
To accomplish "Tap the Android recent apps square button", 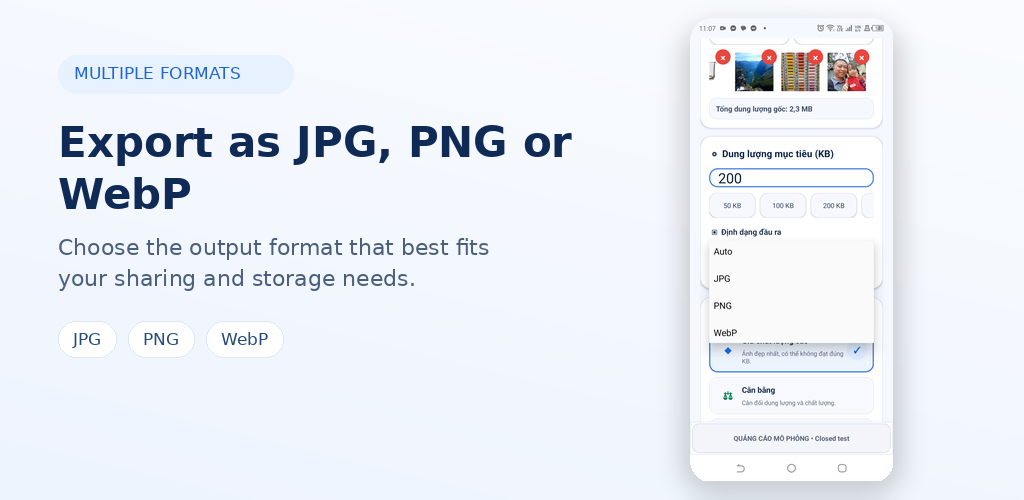I will tap(842, 468).
